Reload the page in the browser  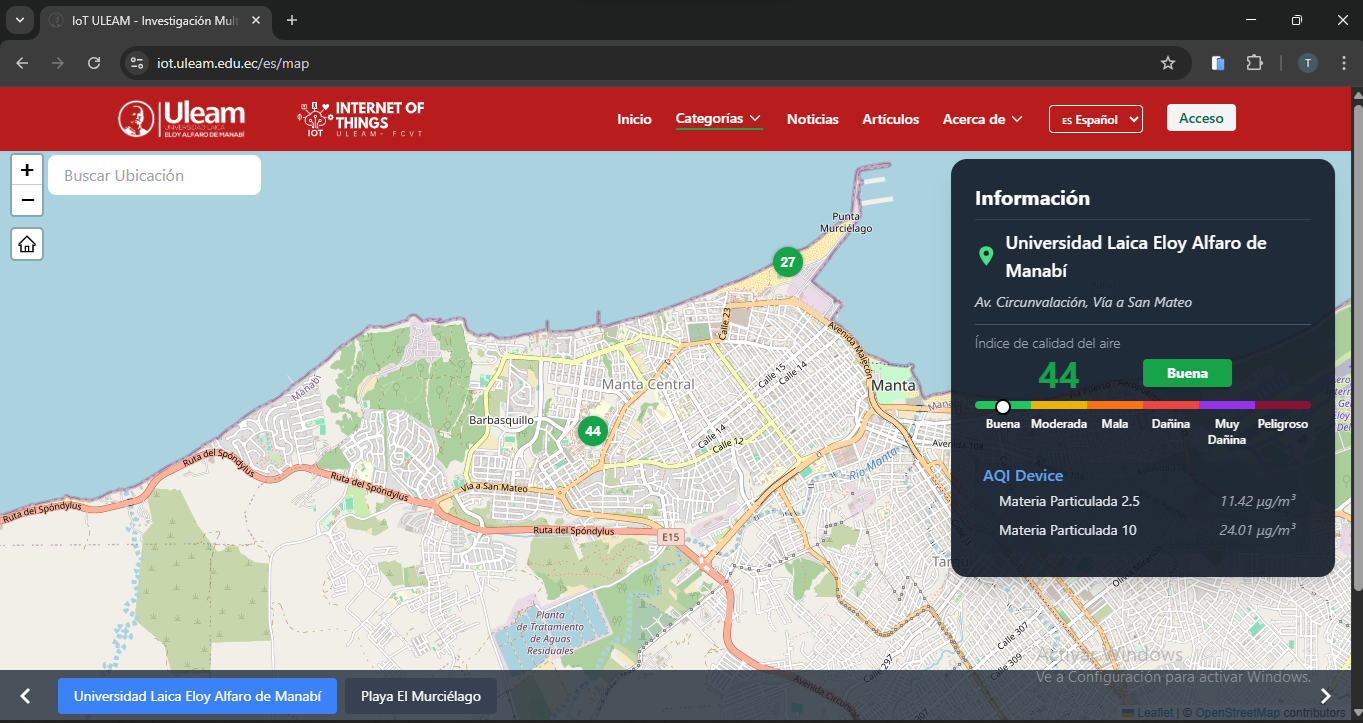(x=94, y=63)
